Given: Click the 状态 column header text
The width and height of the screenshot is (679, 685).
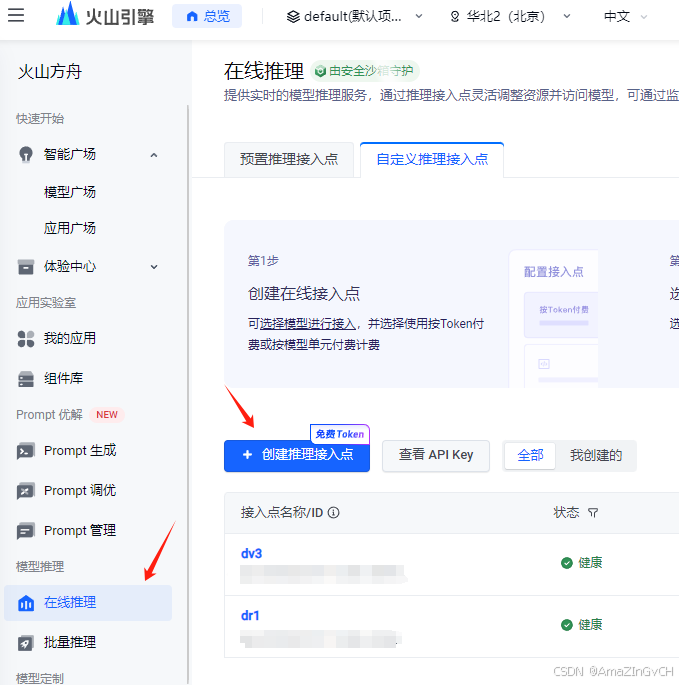Looking at the screenshot, I should (x=567, y=512).
